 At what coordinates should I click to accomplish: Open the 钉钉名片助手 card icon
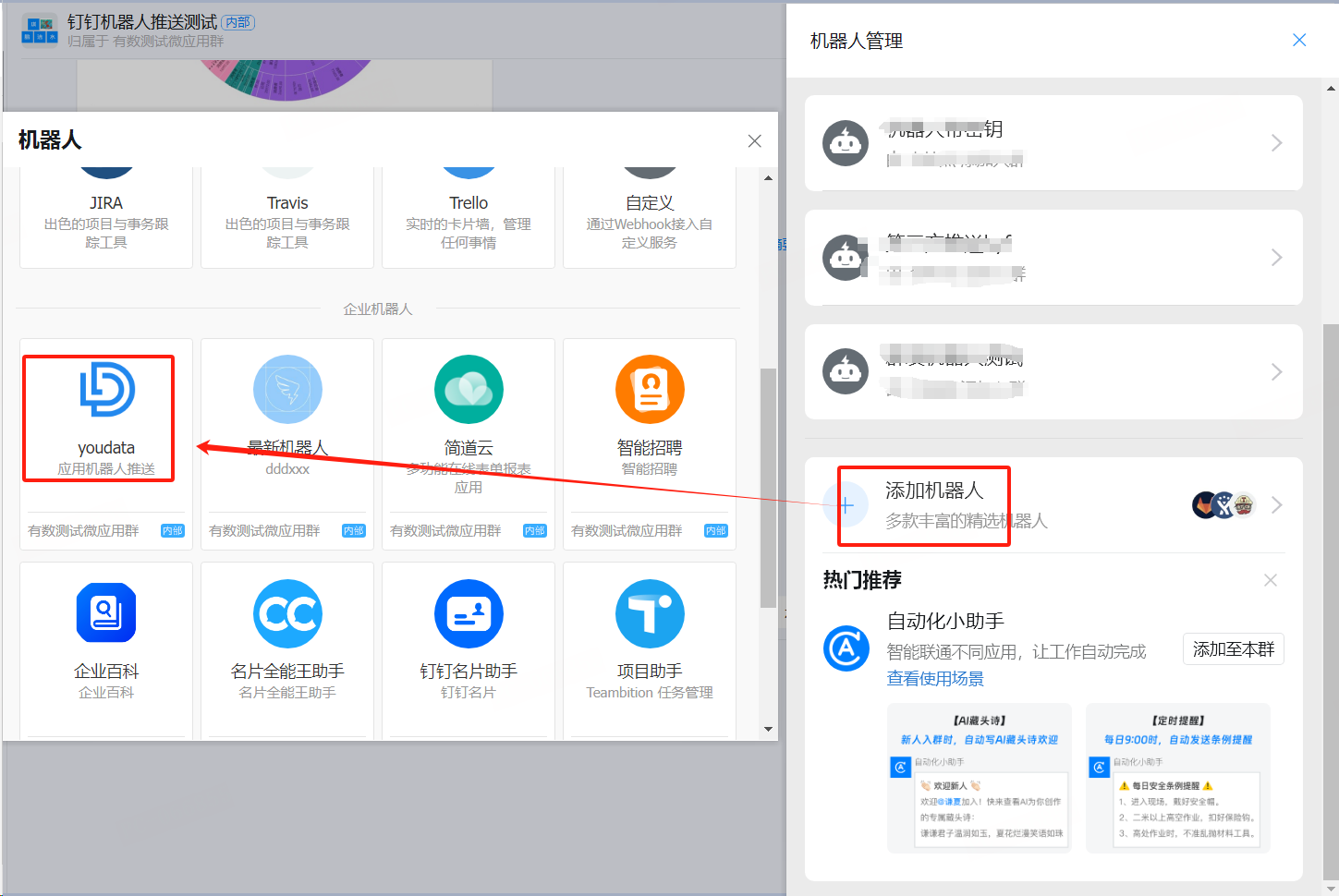(469, 613)
